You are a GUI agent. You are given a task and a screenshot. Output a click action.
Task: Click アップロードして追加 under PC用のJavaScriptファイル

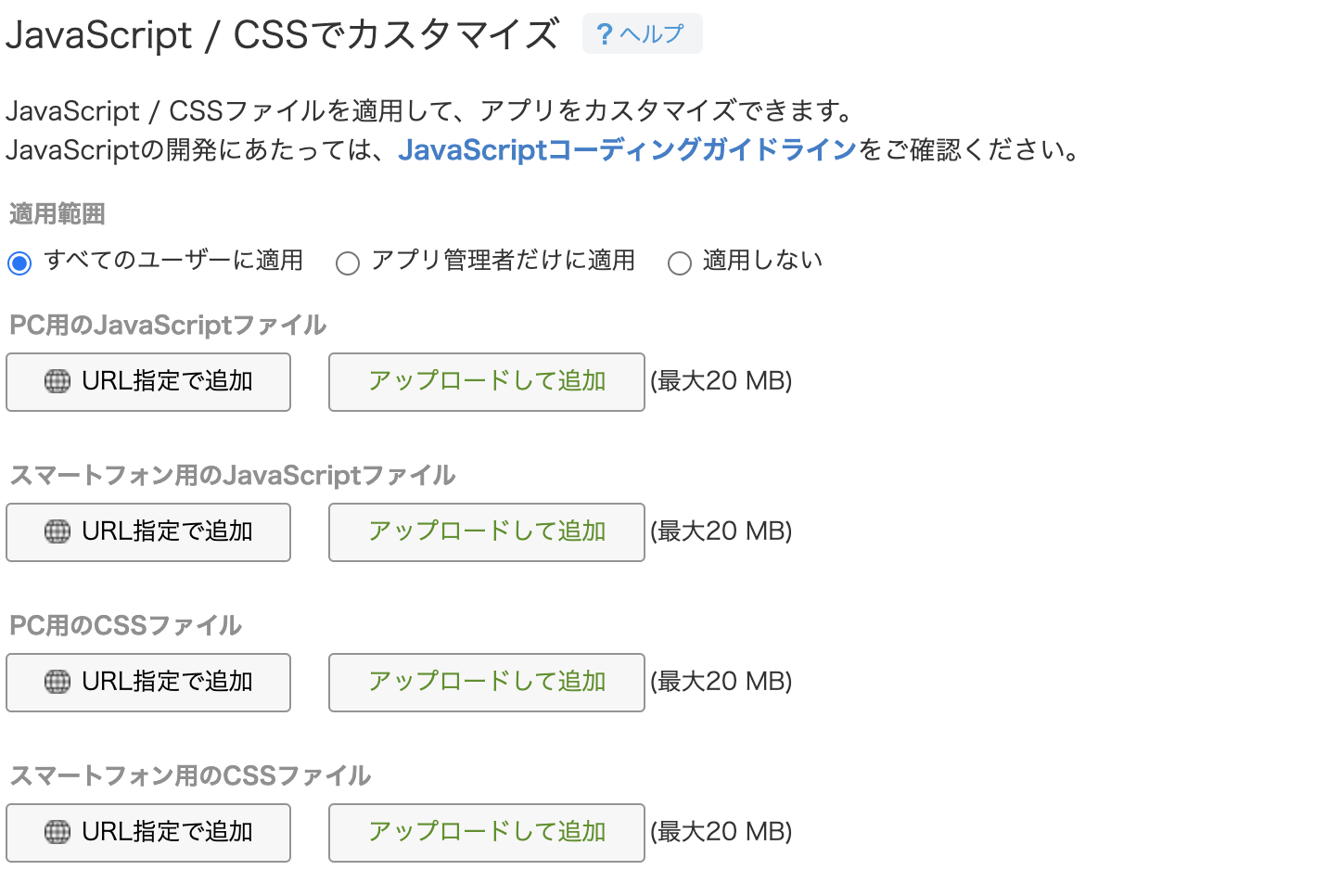pyautogui.click(x=486, y=381)
